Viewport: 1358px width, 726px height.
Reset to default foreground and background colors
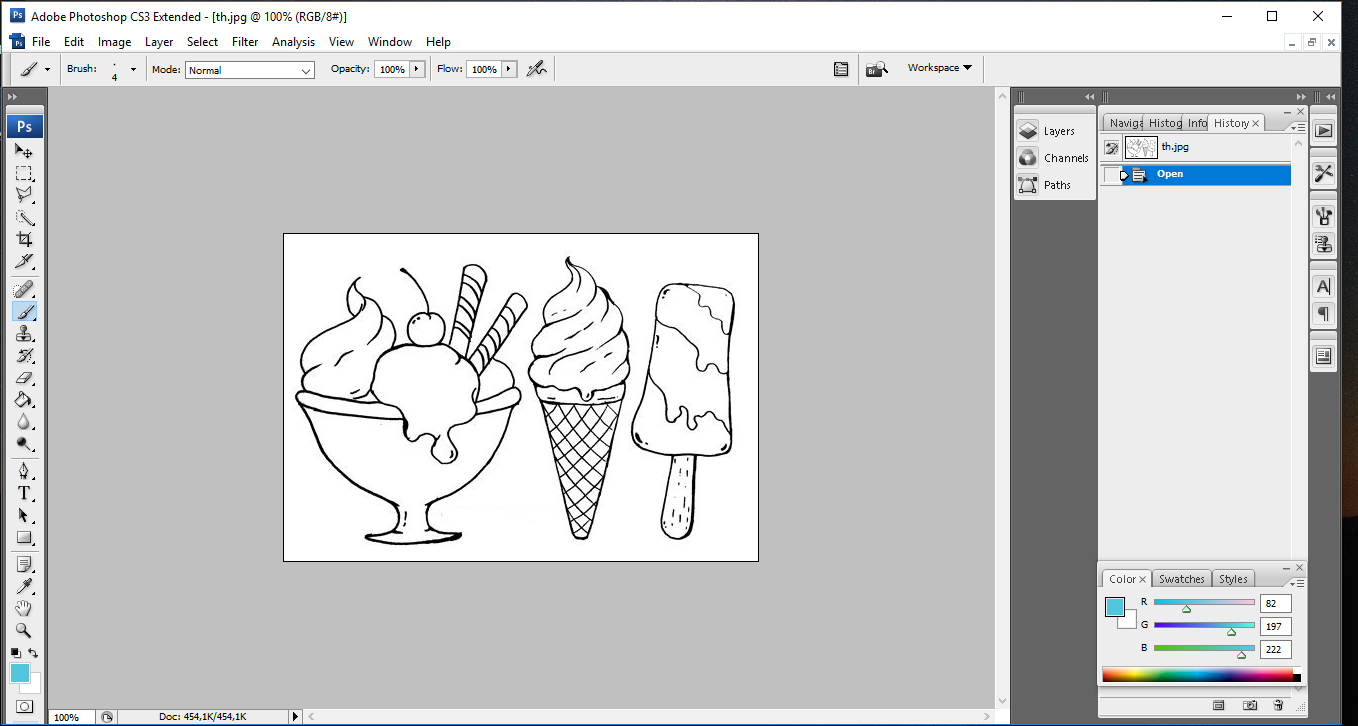[15, 653]
